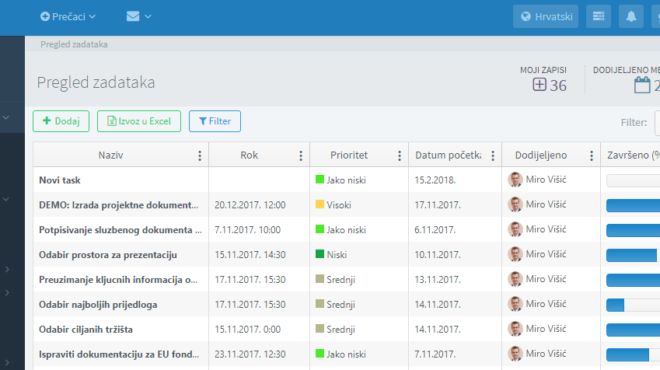This screenshot has height=370, width=660.
Task: Open the Prečaci shortcuts menu
Action: (x=68, y=16)
